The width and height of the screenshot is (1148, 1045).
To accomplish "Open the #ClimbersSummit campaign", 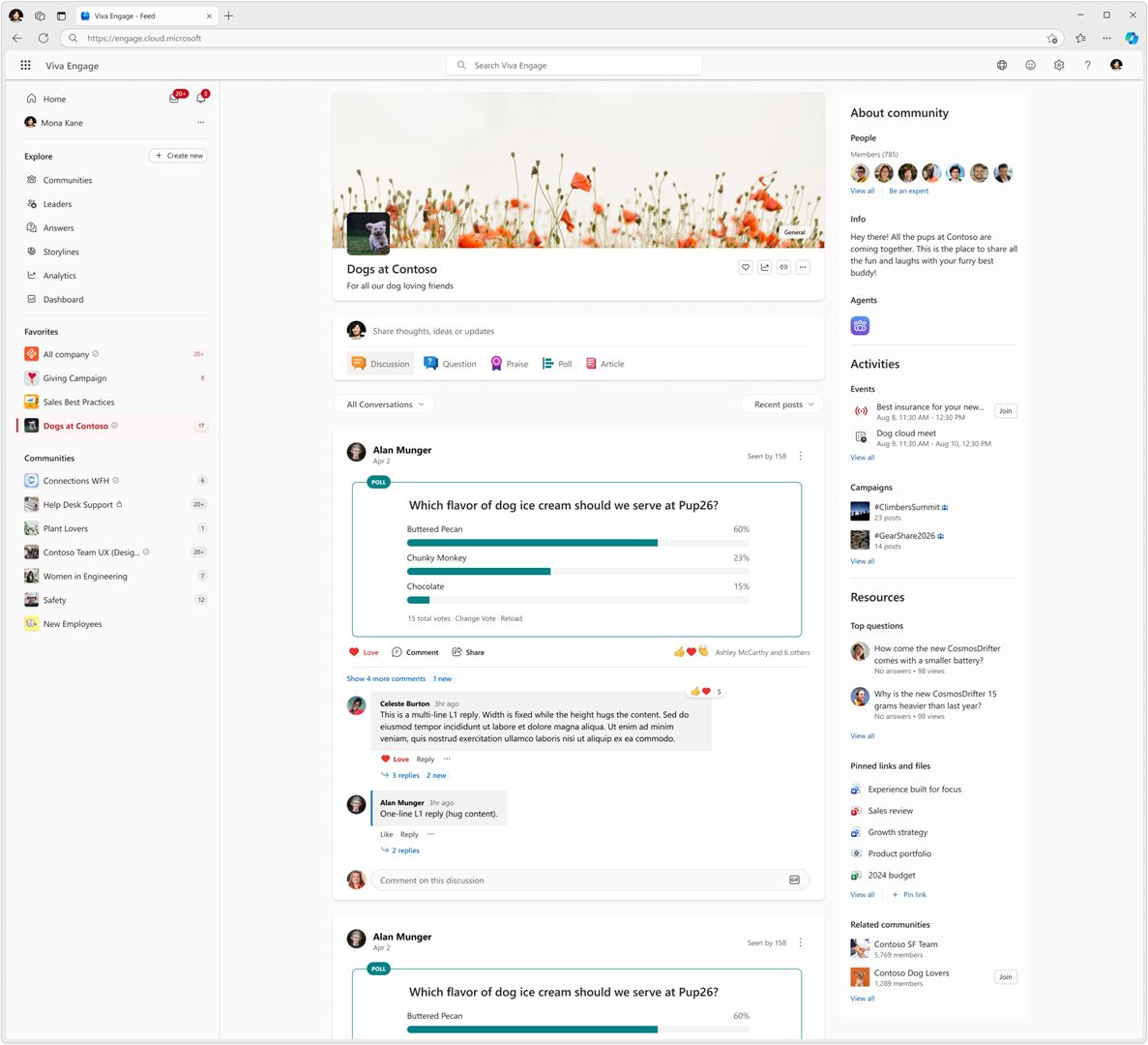I will tap(906, 507).
